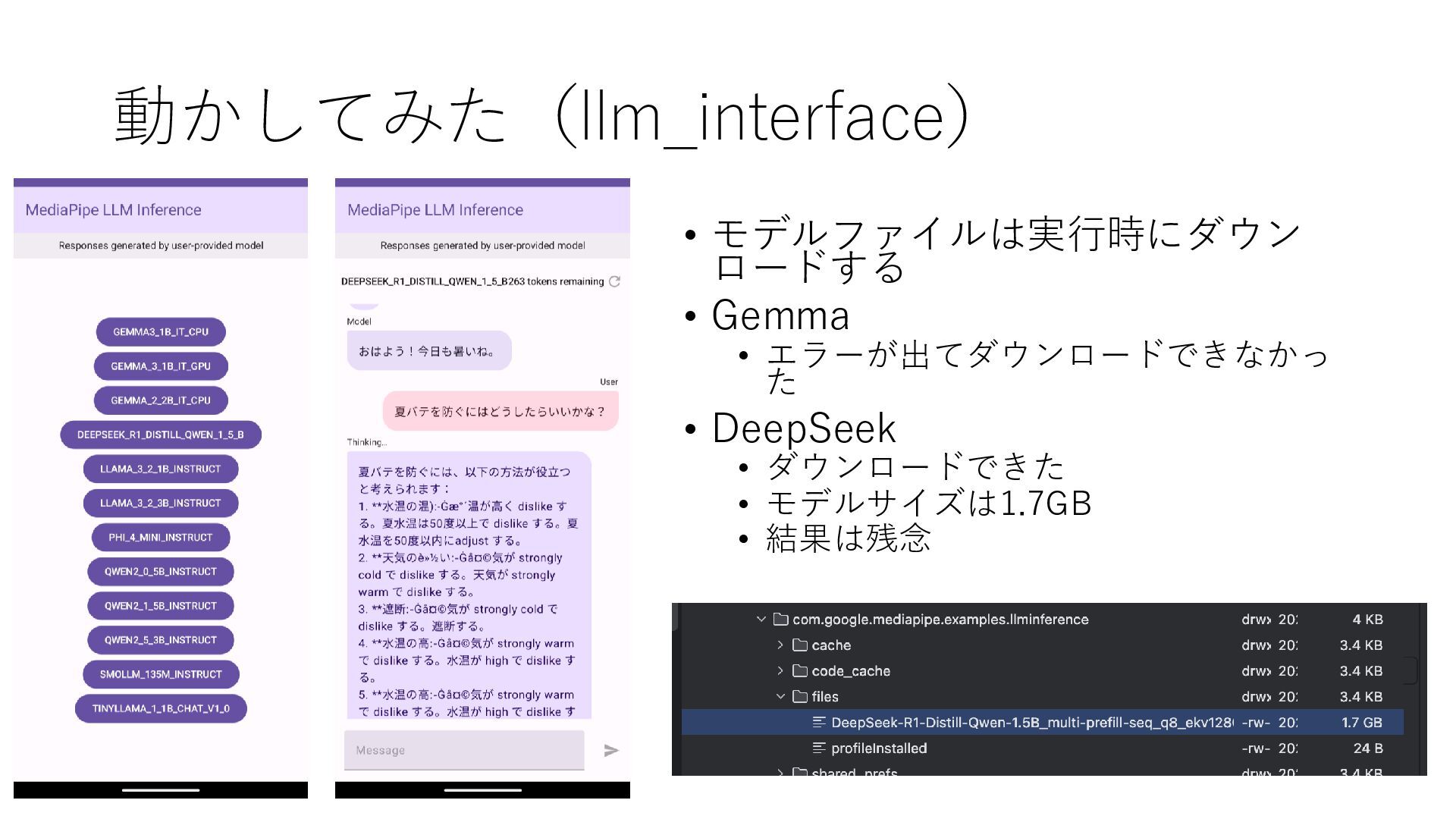This screenshot has height=819, width=1456.
Task: Pick the QWEN2_0_5B_INSTRUCT model
Action: point(161,571)
